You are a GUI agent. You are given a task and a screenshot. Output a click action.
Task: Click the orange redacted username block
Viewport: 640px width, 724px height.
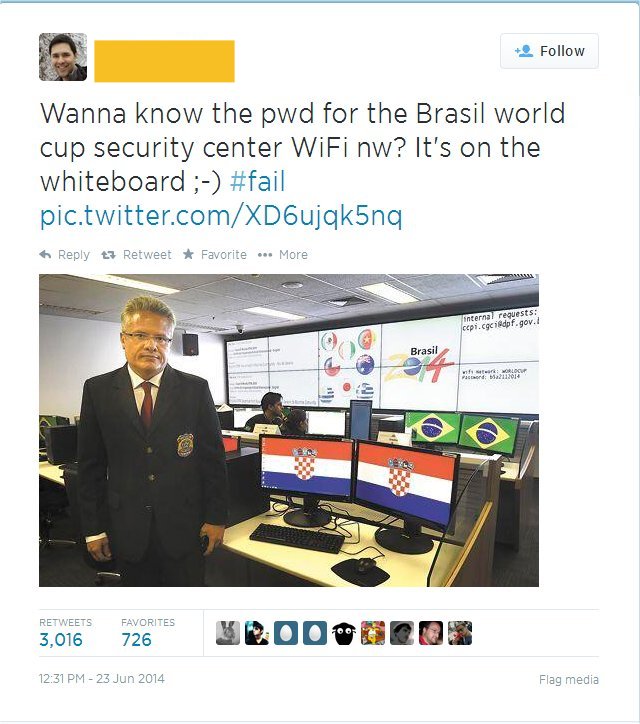(x=164, y=61)
